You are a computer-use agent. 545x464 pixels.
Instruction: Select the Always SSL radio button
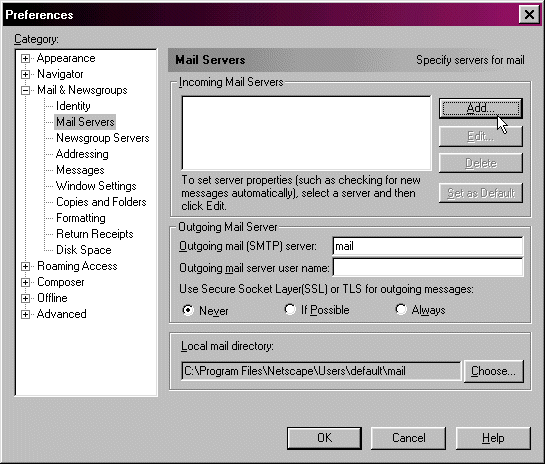(x=401, y=309)
